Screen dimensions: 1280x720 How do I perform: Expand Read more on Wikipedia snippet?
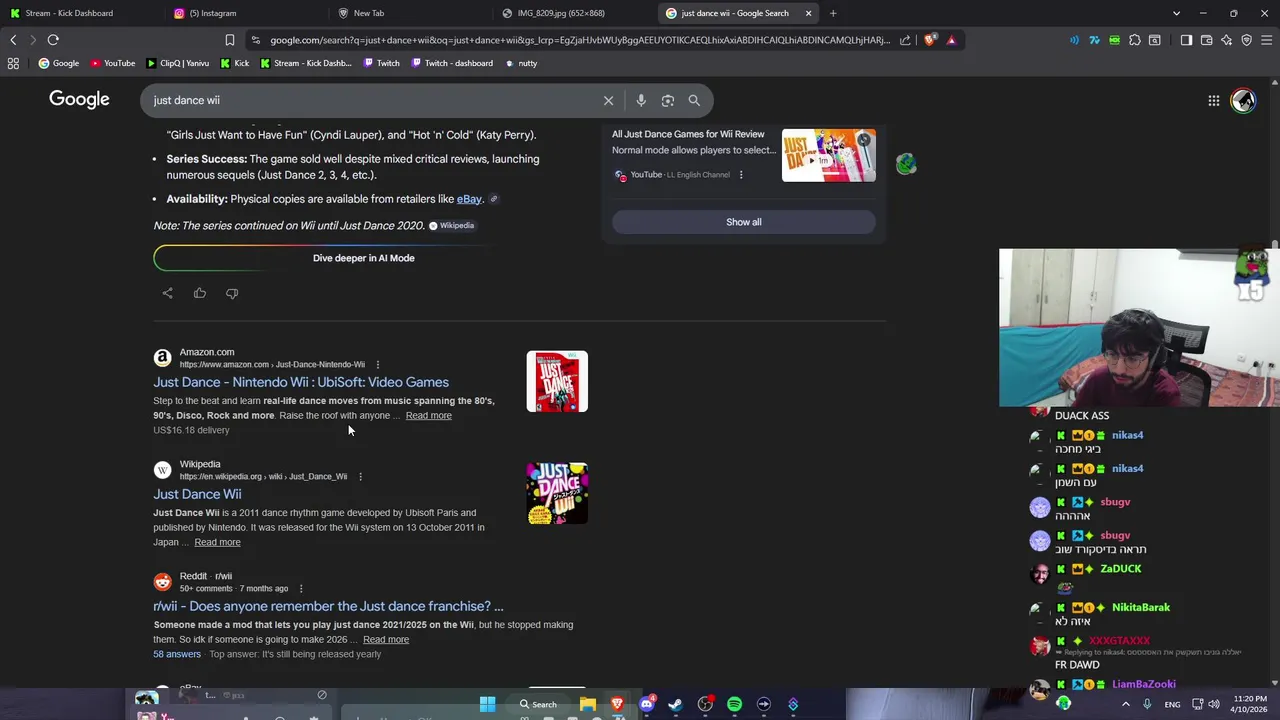[217, 542]
